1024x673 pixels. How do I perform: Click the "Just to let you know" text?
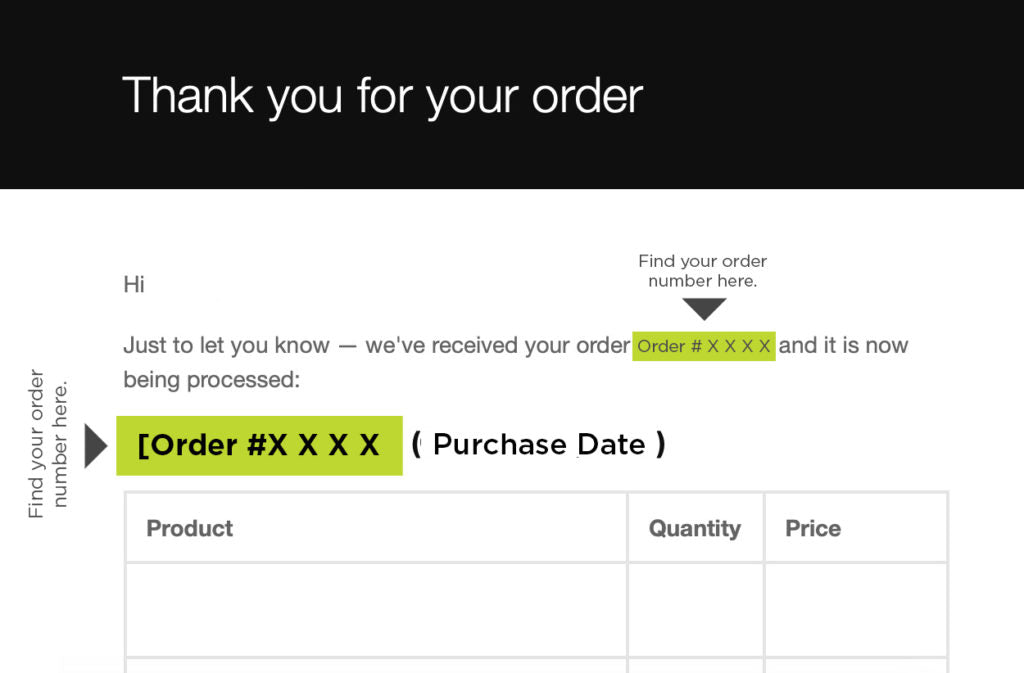point(226,346)
